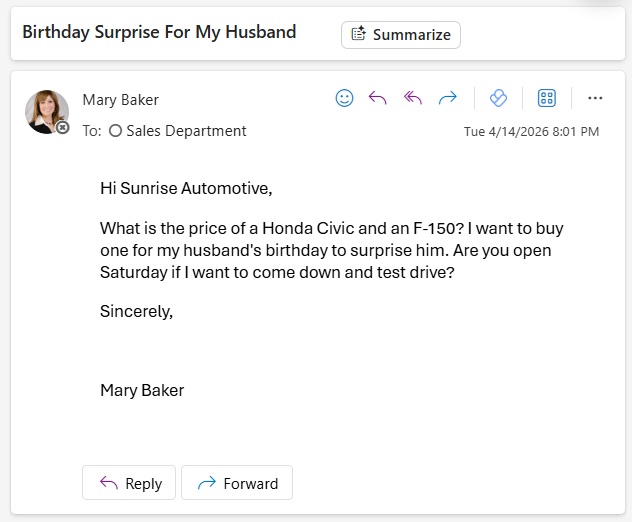The height and width of the screenshot is (522, 632).
Task: Click the Mary Baker signature text
Action: click(142, 390)
